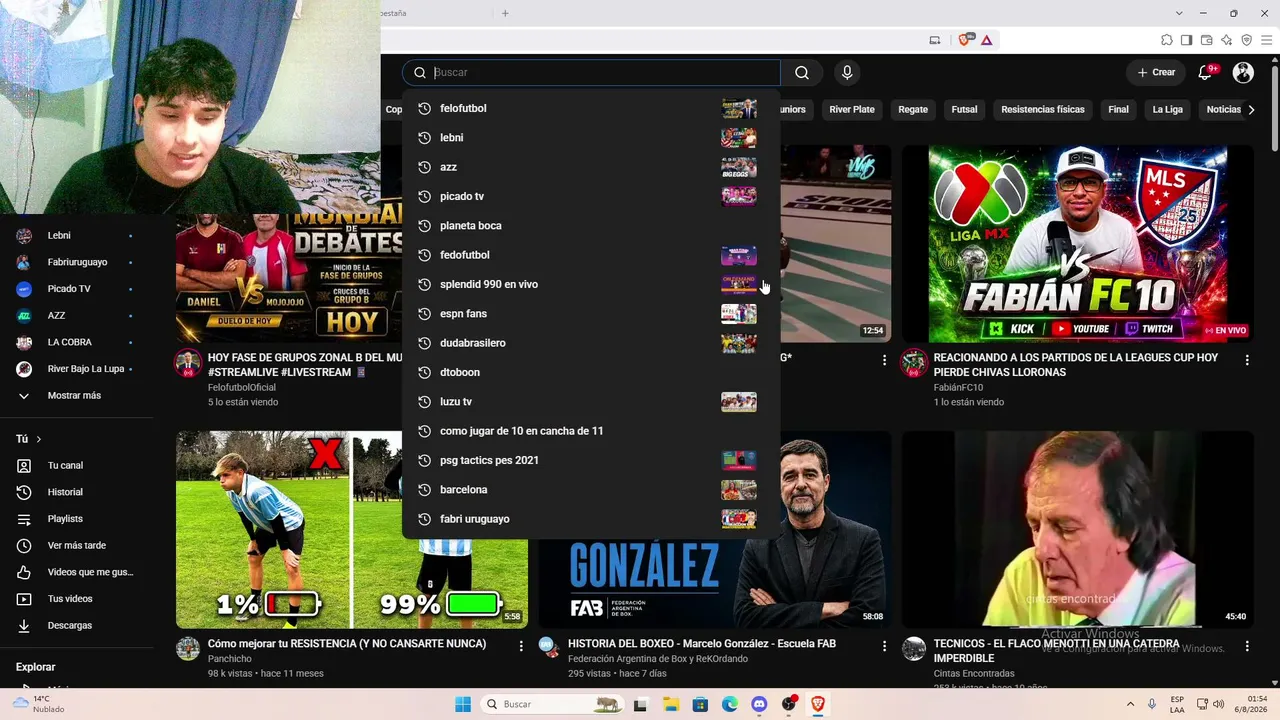Image resolution: width=1280 pixels, height=720 pixels.
Task: Choose the espn fans search suggestion
Action: click(x=591, y=313)
